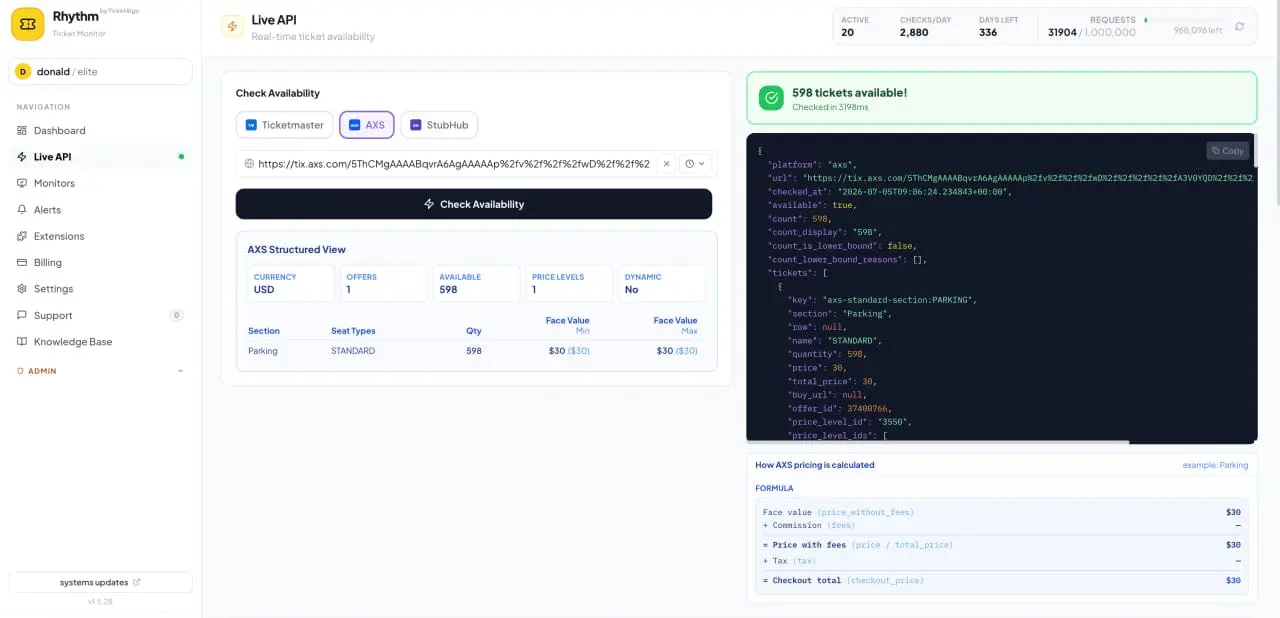Select the Ticketmaster platform
The height and width of the screenshot is (618, 1280).
click(x=285, y=125)
